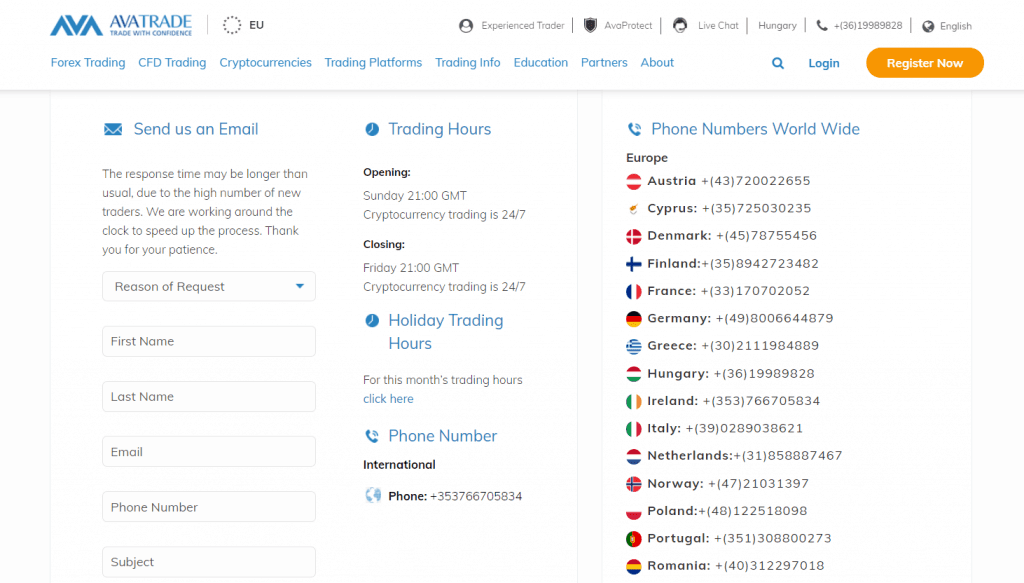Focus the First Name input field

209,342
